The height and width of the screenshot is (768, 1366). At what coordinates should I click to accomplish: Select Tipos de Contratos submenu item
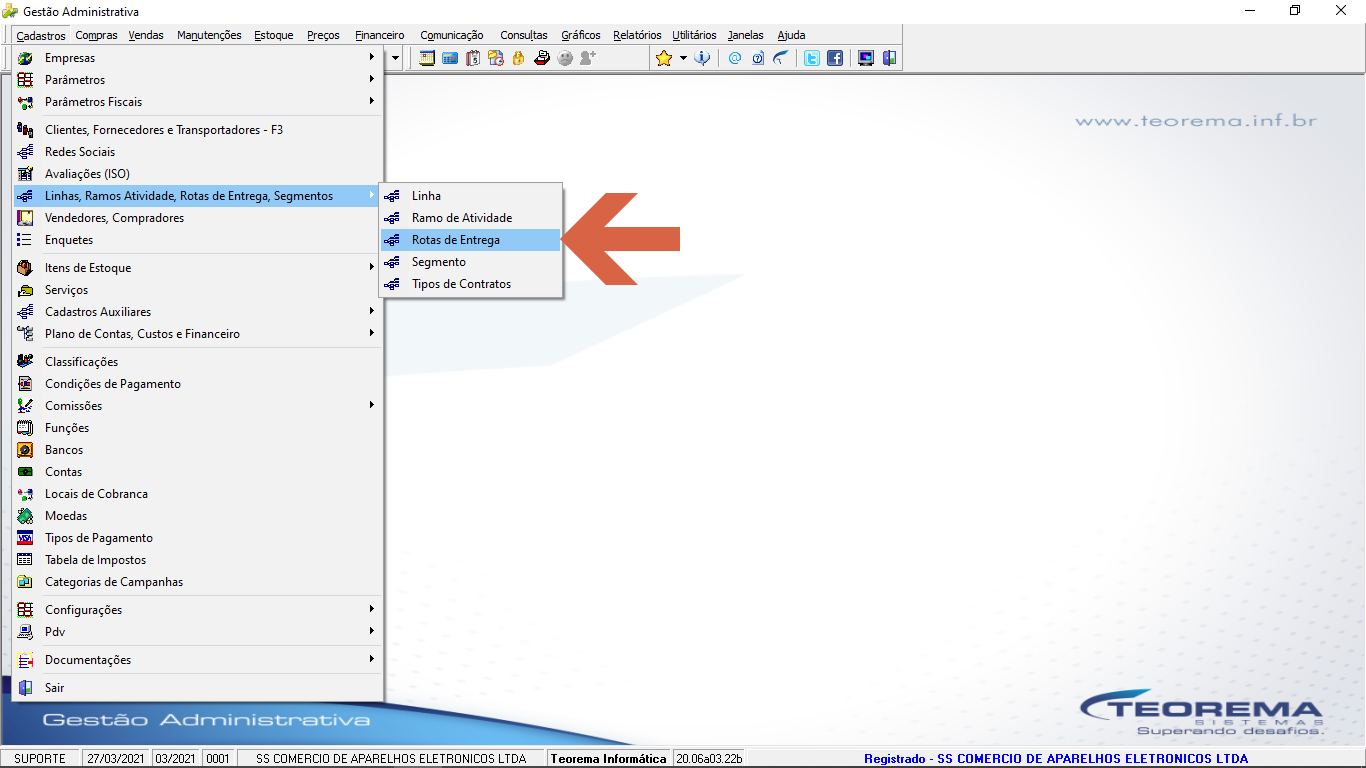pos(471,284)
